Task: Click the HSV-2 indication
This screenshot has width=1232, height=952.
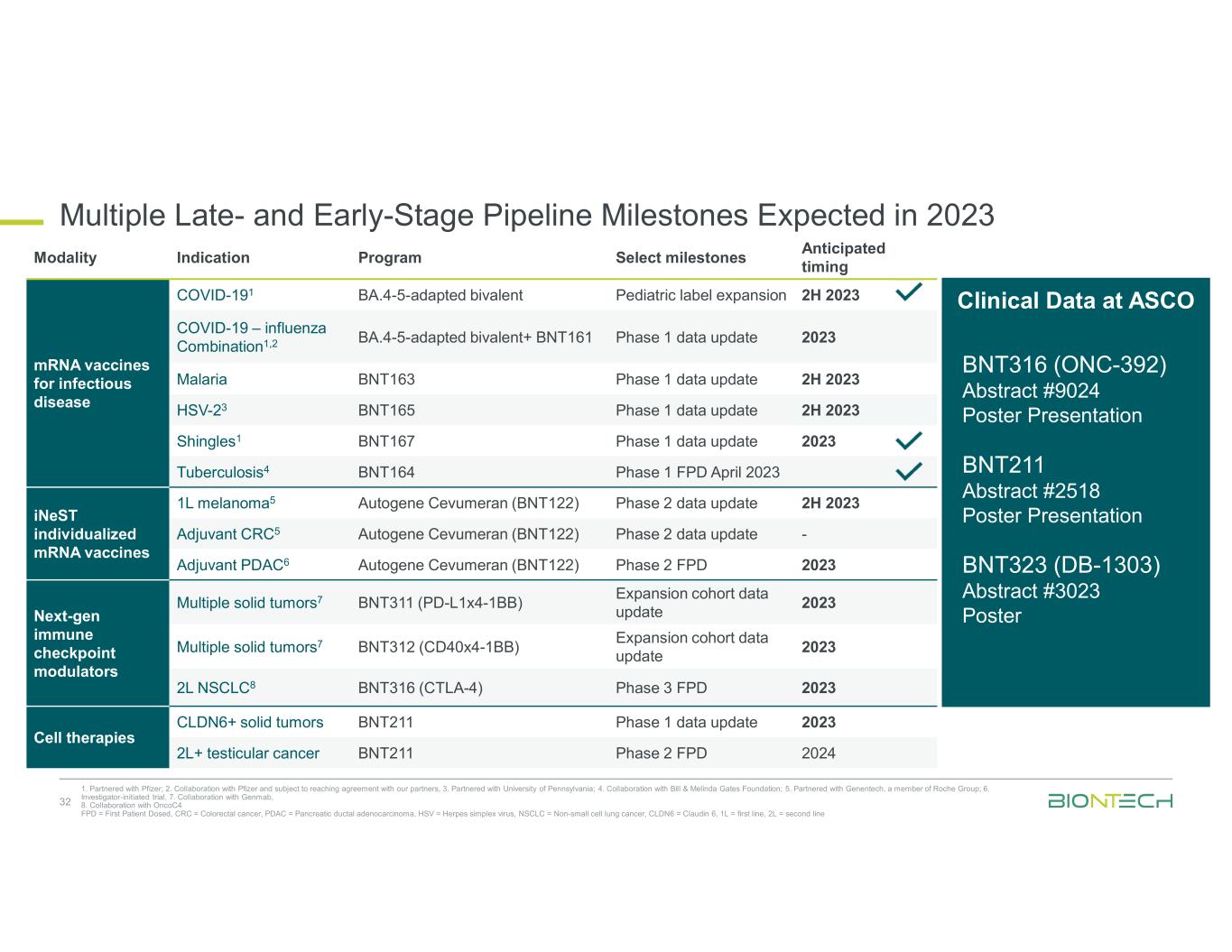Action: tap(202, 410)
